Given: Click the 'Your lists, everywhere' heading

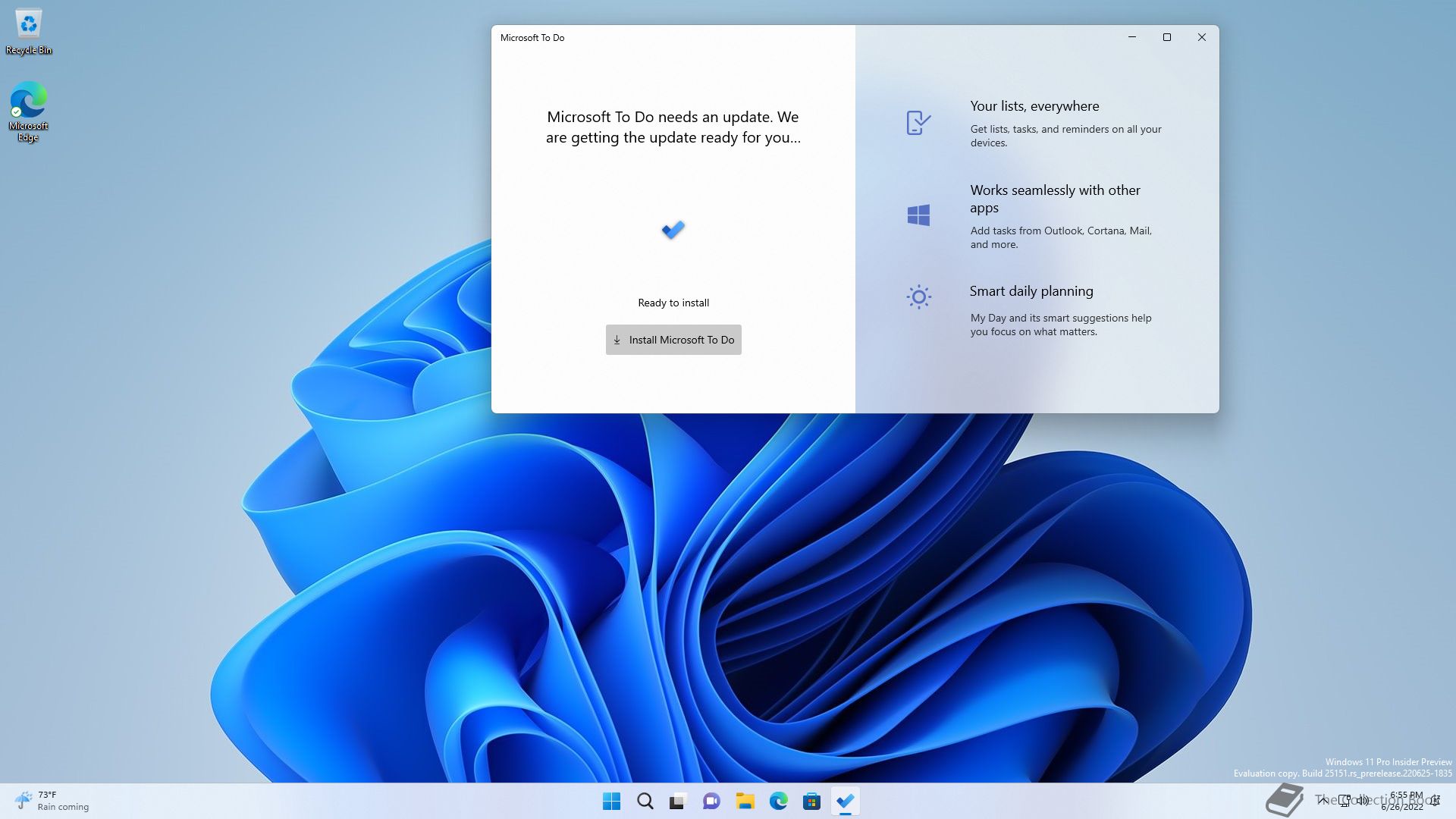Looking at the screenshot, I should click(1034, 106).
